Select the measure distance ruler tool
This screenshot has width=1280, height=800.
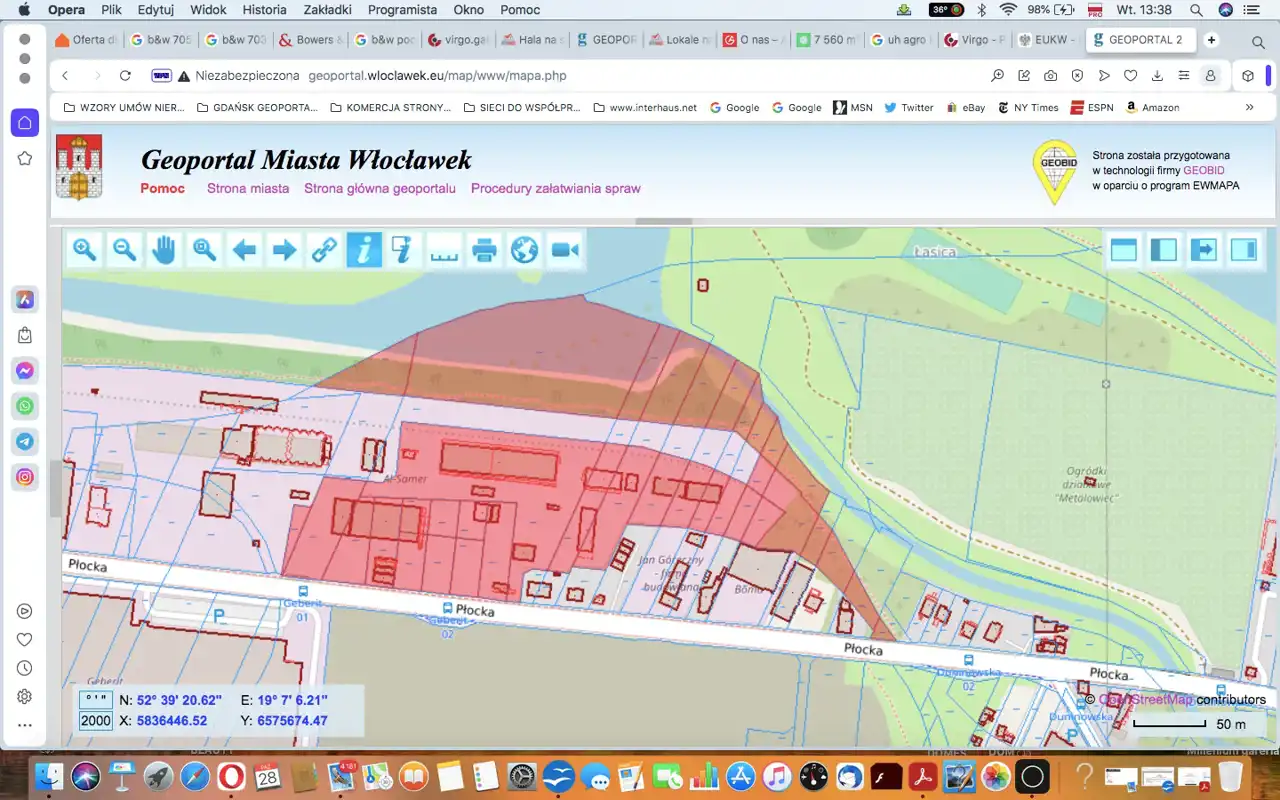(x=444, y=250)
